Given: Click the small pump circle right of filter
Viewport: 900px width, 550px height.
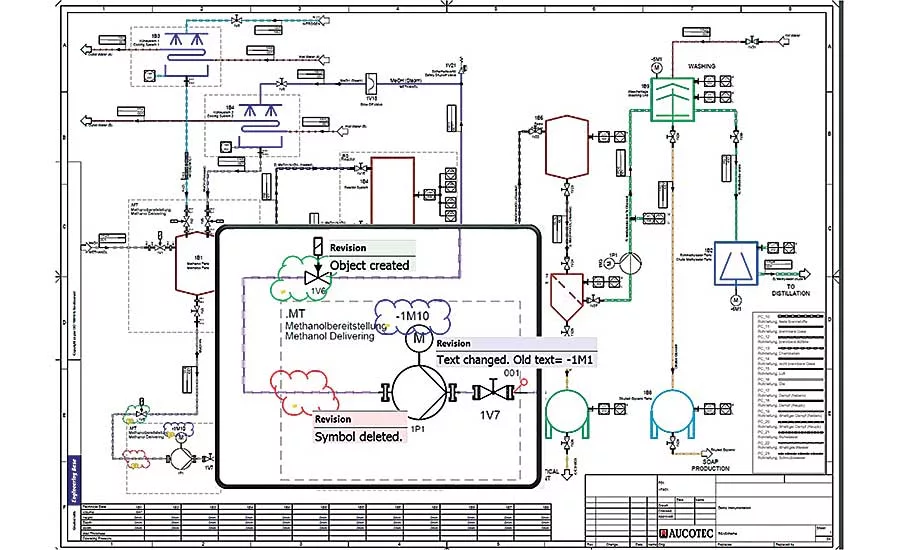Looking at the screenshot, I should click(x=630, y=264).
